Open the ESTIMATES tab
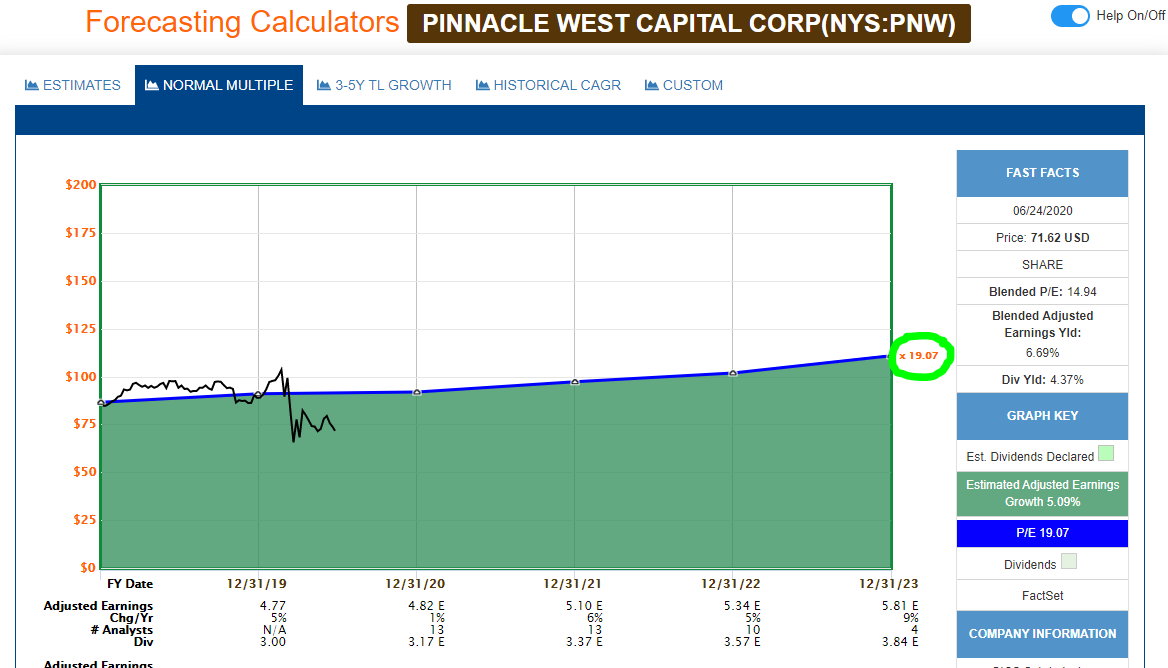The width and height of the screenshot is (1168, 668). point(73,85)
